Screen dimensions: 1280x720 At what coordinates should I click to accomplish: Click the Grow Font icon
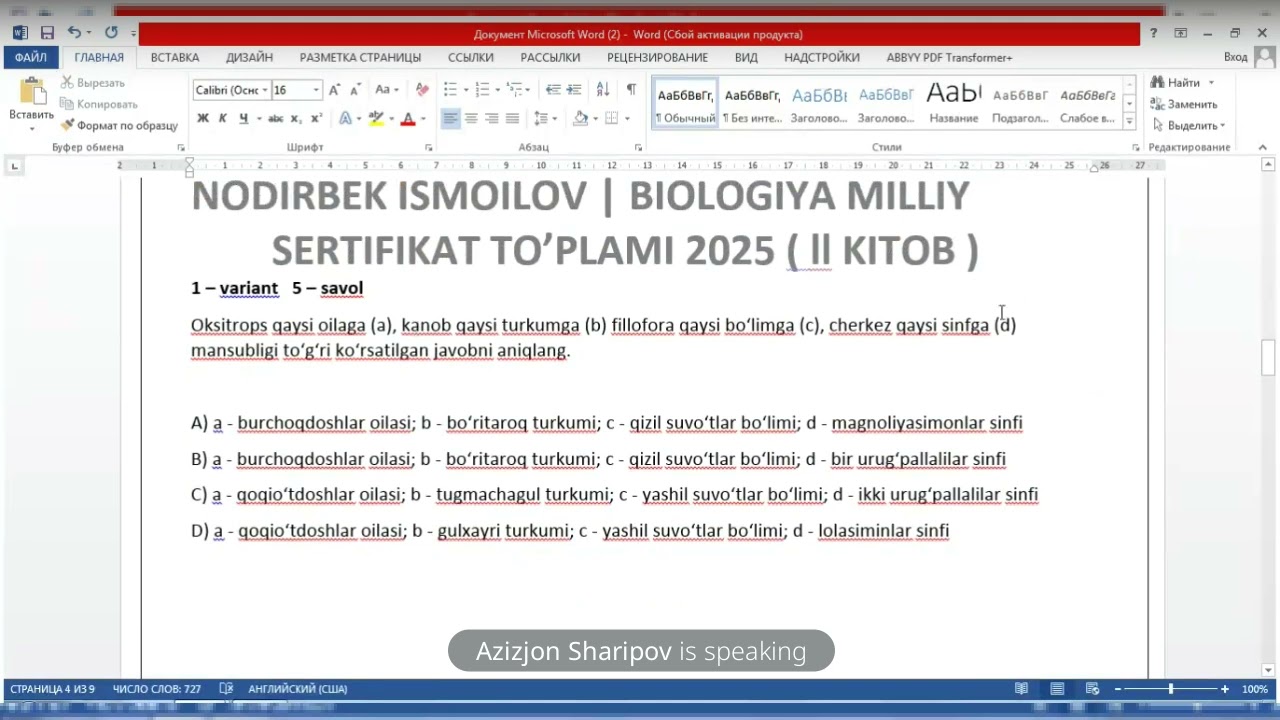pyautogui.click(x=335, y=90)
